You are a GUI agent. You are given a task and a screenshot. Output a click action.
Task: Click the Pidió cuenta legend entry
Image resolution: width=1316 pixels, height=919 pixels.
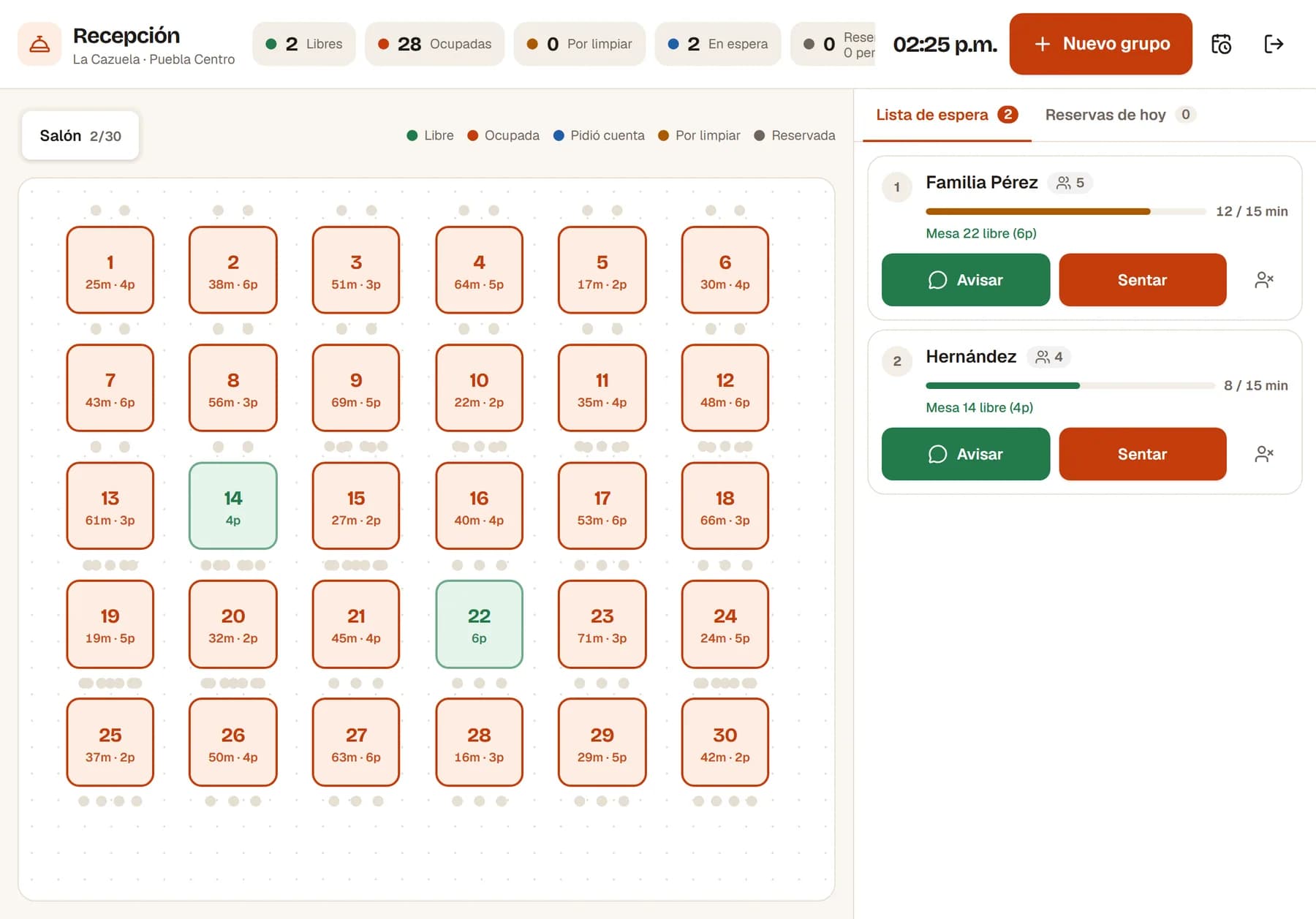[599, 135]
